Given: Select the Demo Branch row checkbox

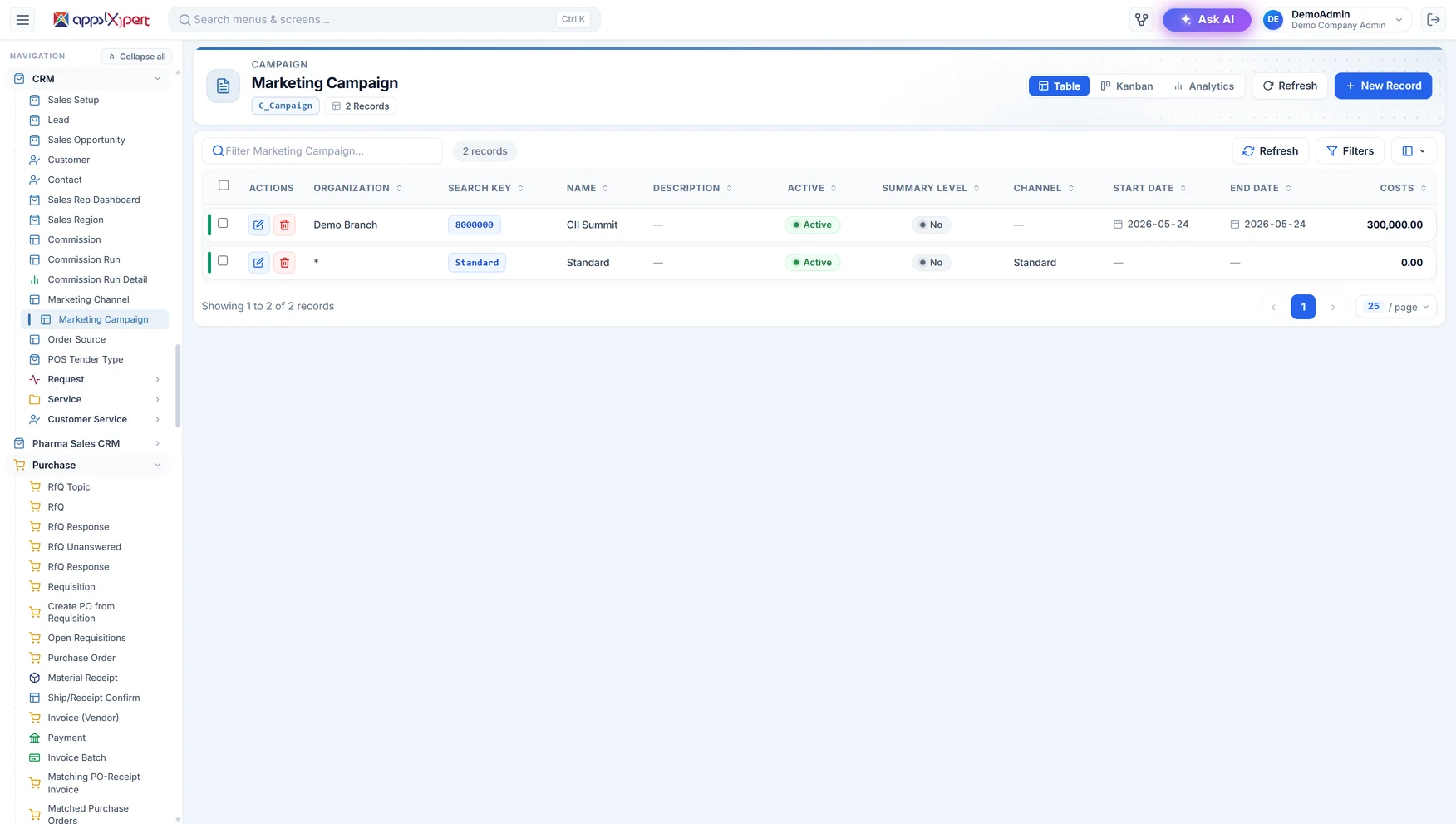Looking at the screenshot, I should (x=223, y=223).
